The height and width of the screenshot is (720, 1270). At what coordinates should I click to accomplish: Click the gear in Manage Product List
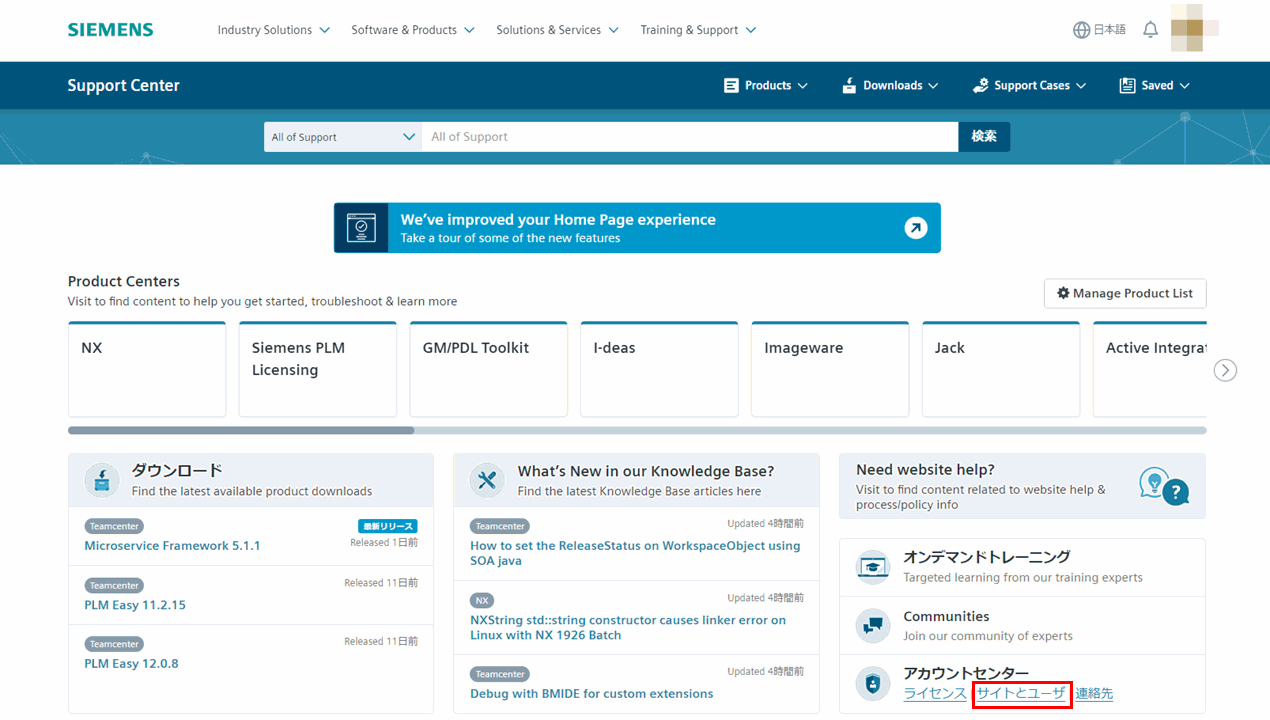[x=1063, y=293]
